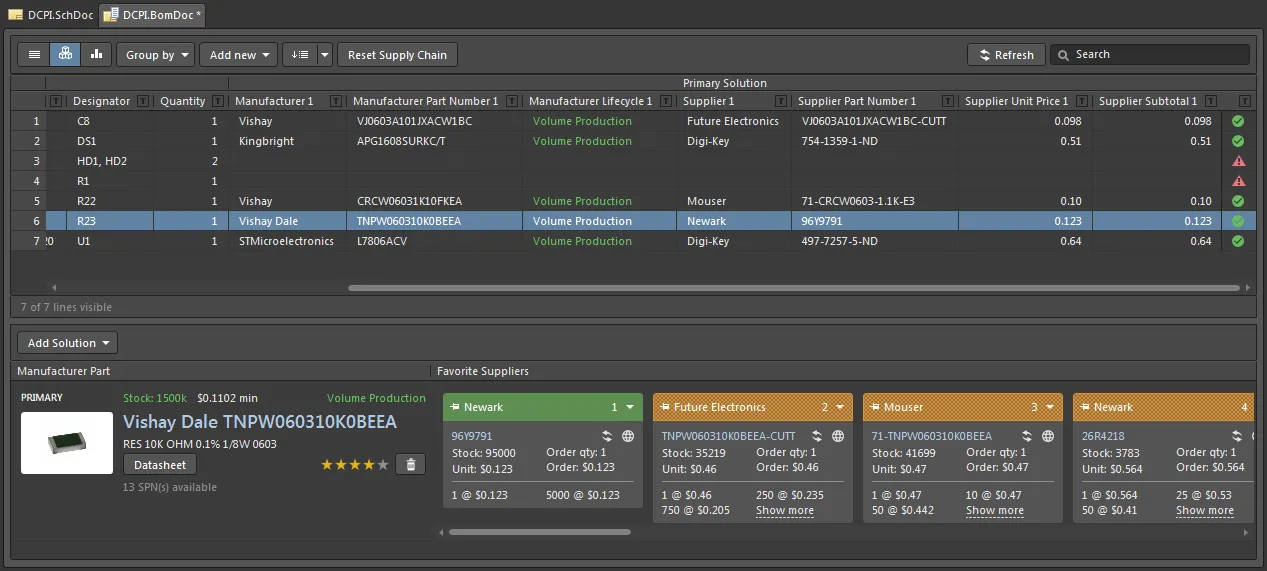Click the trash icon beside the star rating
This screenshot has width=1267, height=571.
[408, 464]
